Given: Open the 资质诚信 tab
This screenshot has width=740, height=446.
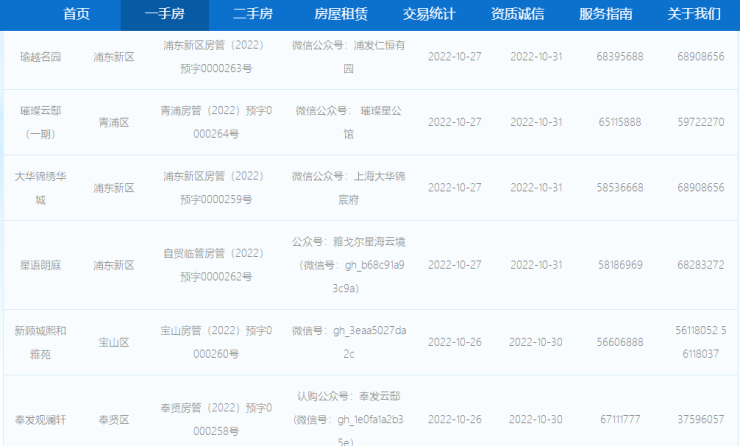Looking at the screenshot, I should click(517, 14).
